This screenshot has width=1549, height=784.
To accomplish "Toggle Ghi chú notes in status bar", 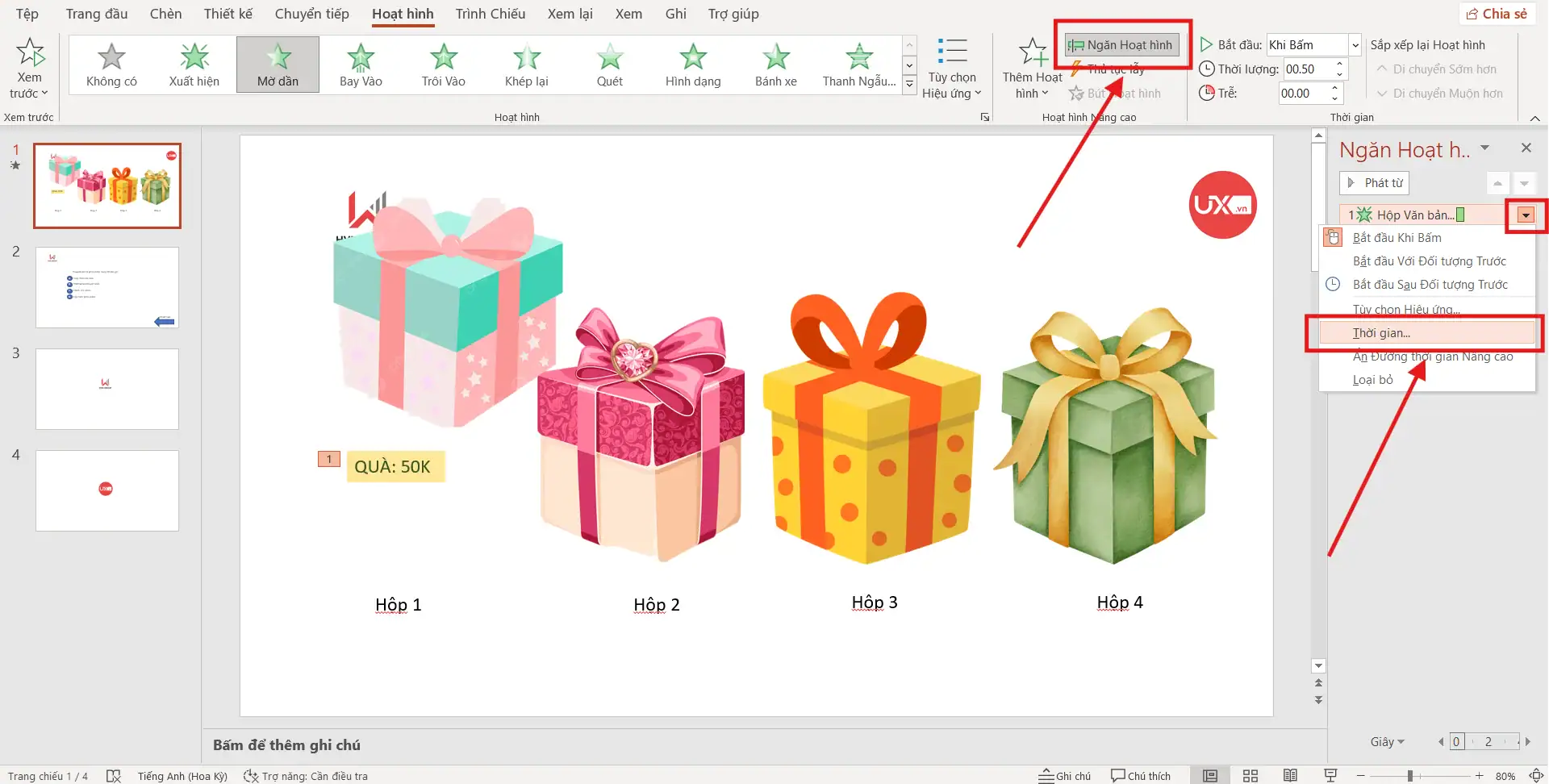I will click(1064, 775).
